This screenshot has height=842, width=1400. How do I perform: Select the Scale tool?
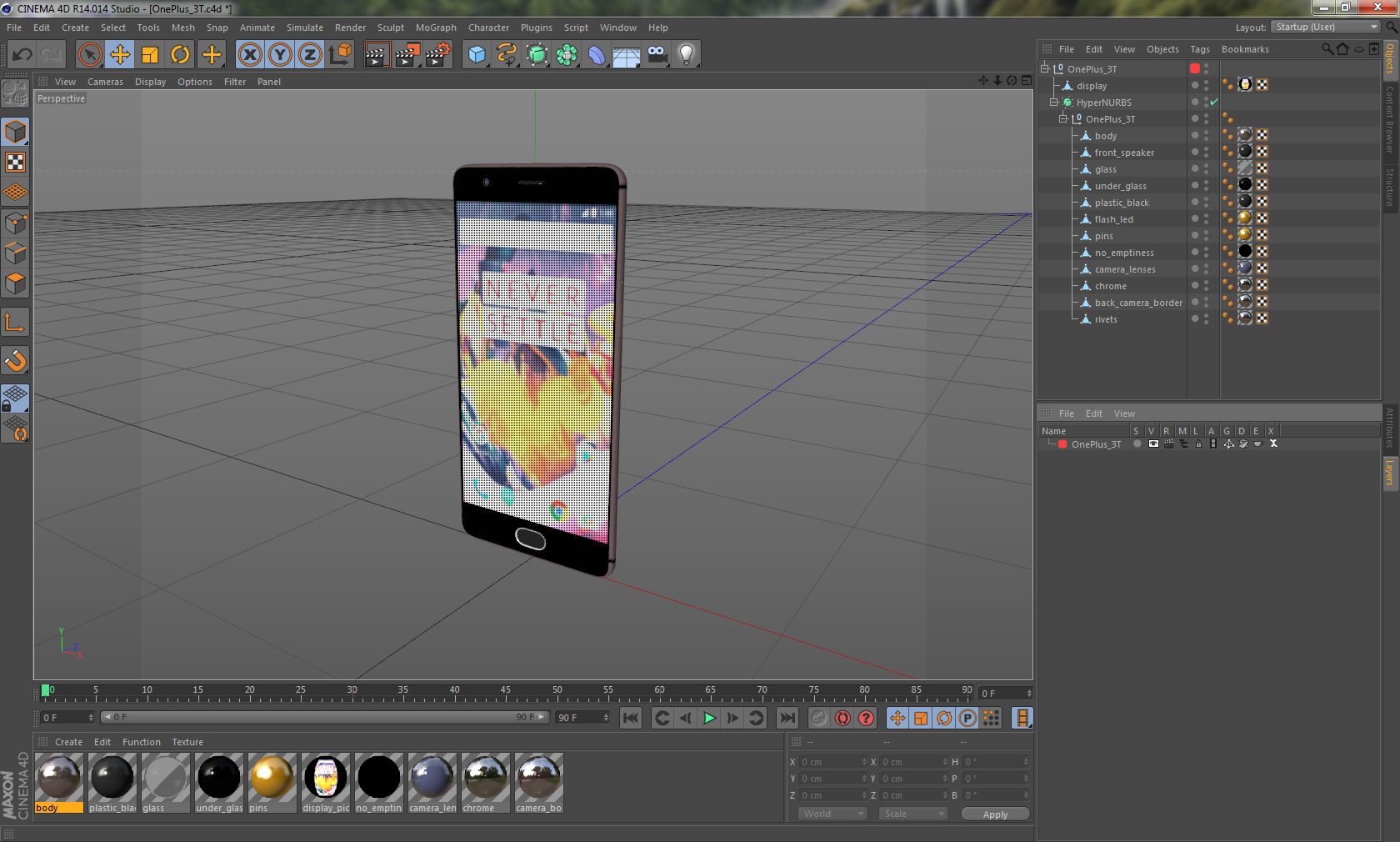(150, 55)
